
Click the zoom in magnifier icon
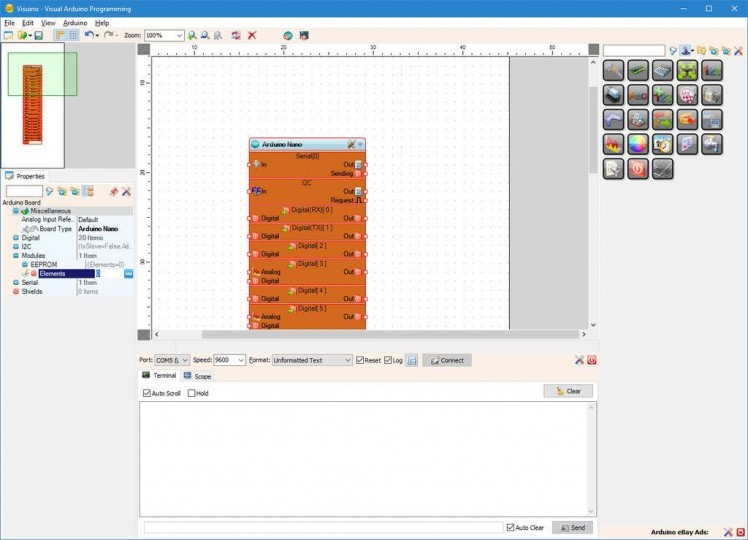tap(193, 35)
